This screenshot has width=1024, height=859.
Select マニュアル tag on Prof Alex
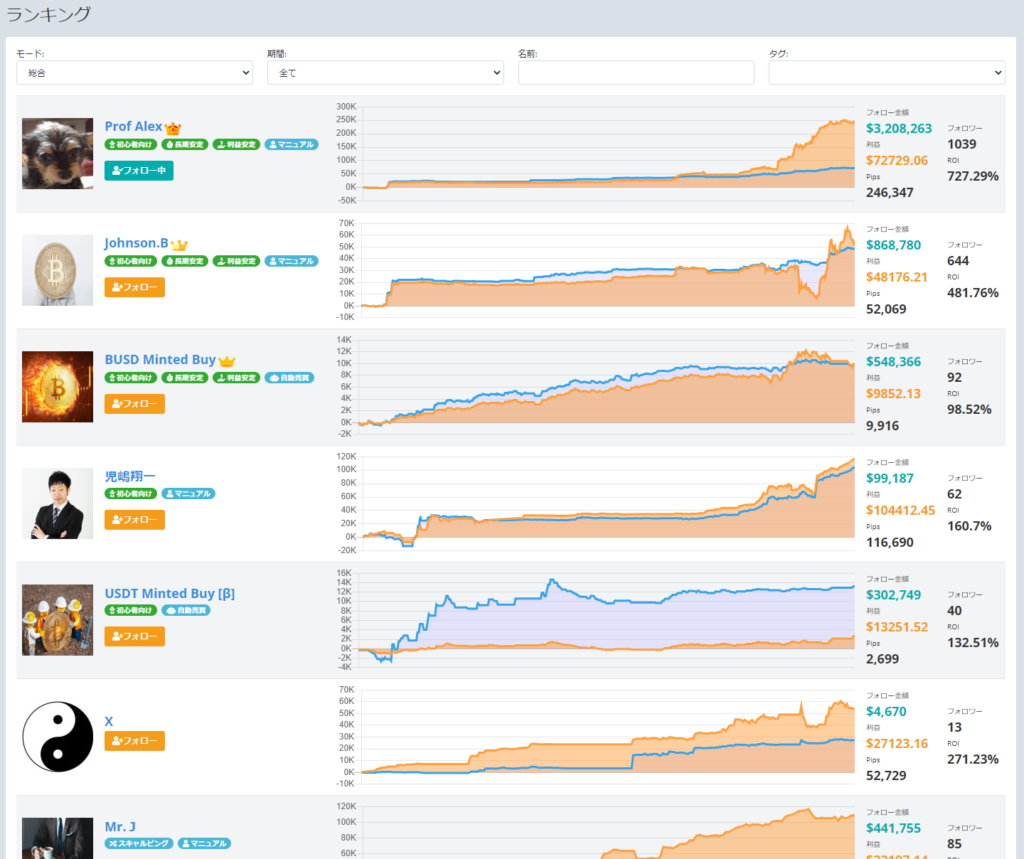[291, 144]
